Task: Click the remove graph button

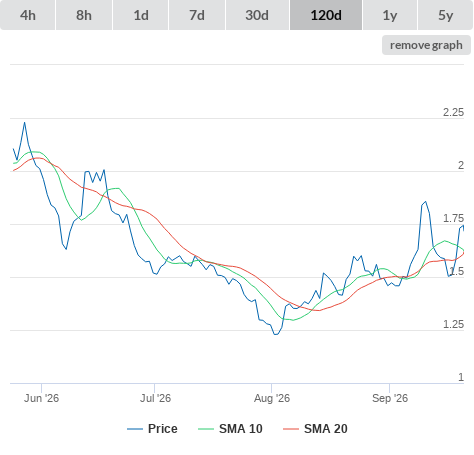Action: [426, 45]
